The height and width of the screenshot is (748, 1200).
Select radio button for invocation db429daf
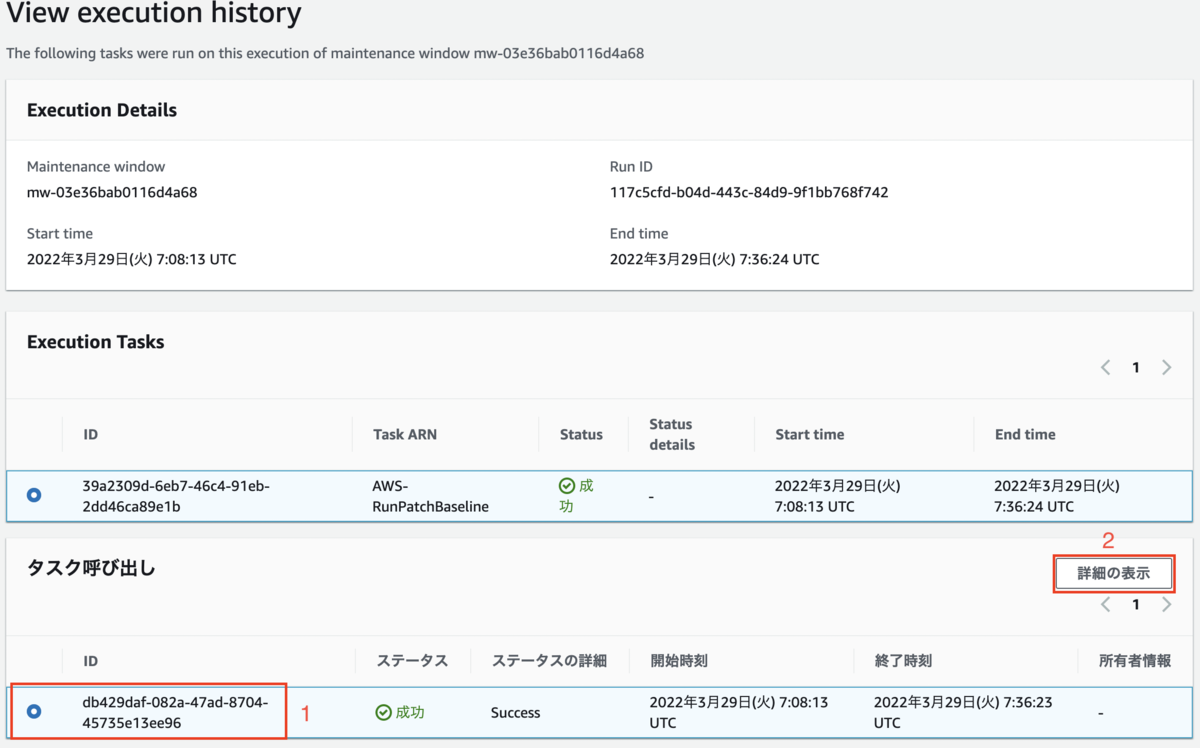click(x=34, y=712)
